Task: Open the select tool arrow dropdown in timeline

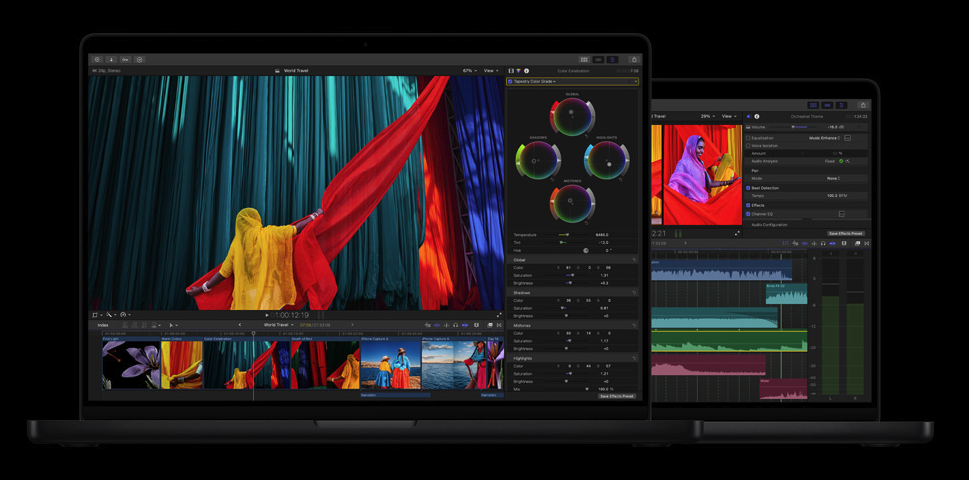Action: pyautogui.click(x=174, y=325)
